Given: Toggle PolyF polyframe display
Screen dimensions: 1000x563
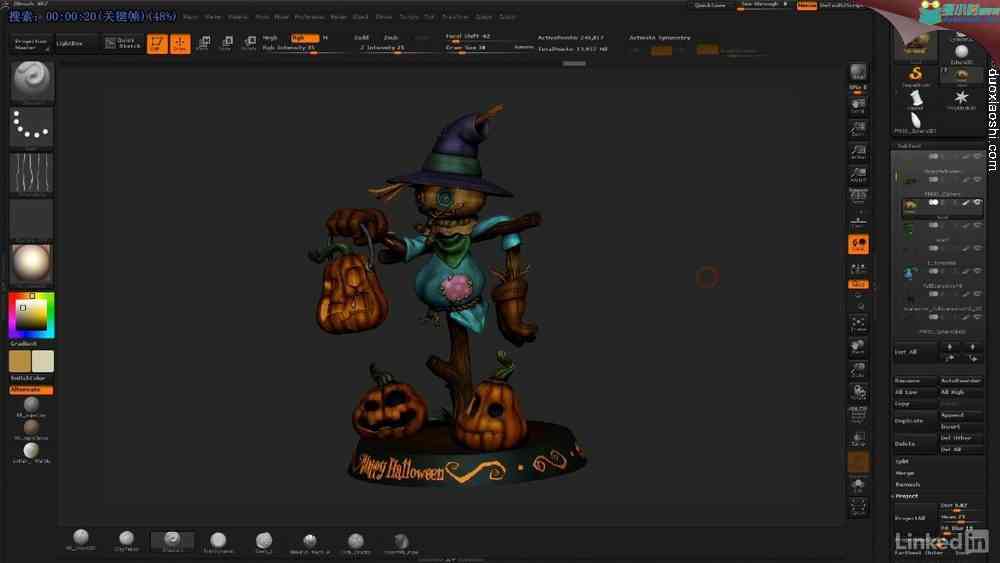Looking at the screenshot, I should click(x=858, y=415).
